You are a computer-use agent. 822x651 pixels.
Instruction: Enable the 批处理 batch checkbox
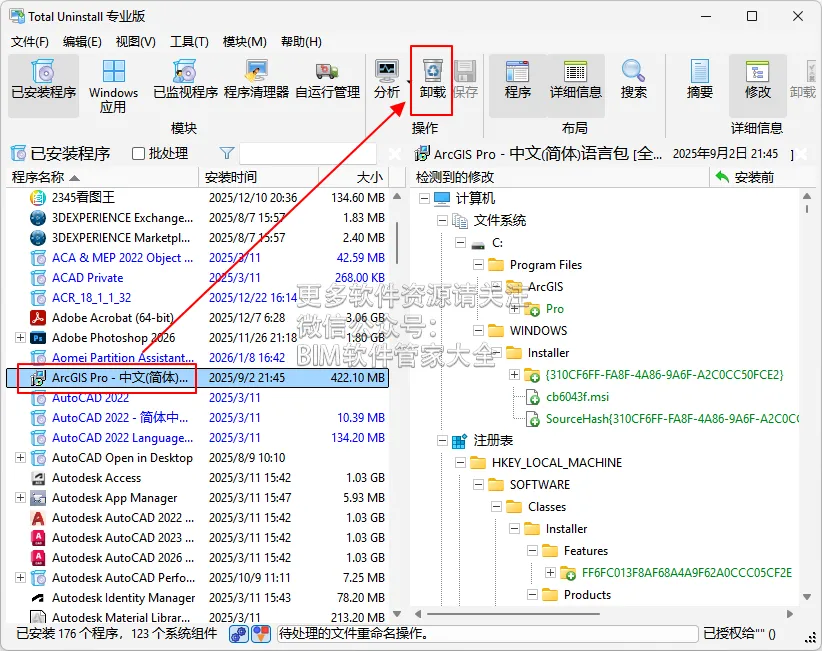tap(138, 154)
